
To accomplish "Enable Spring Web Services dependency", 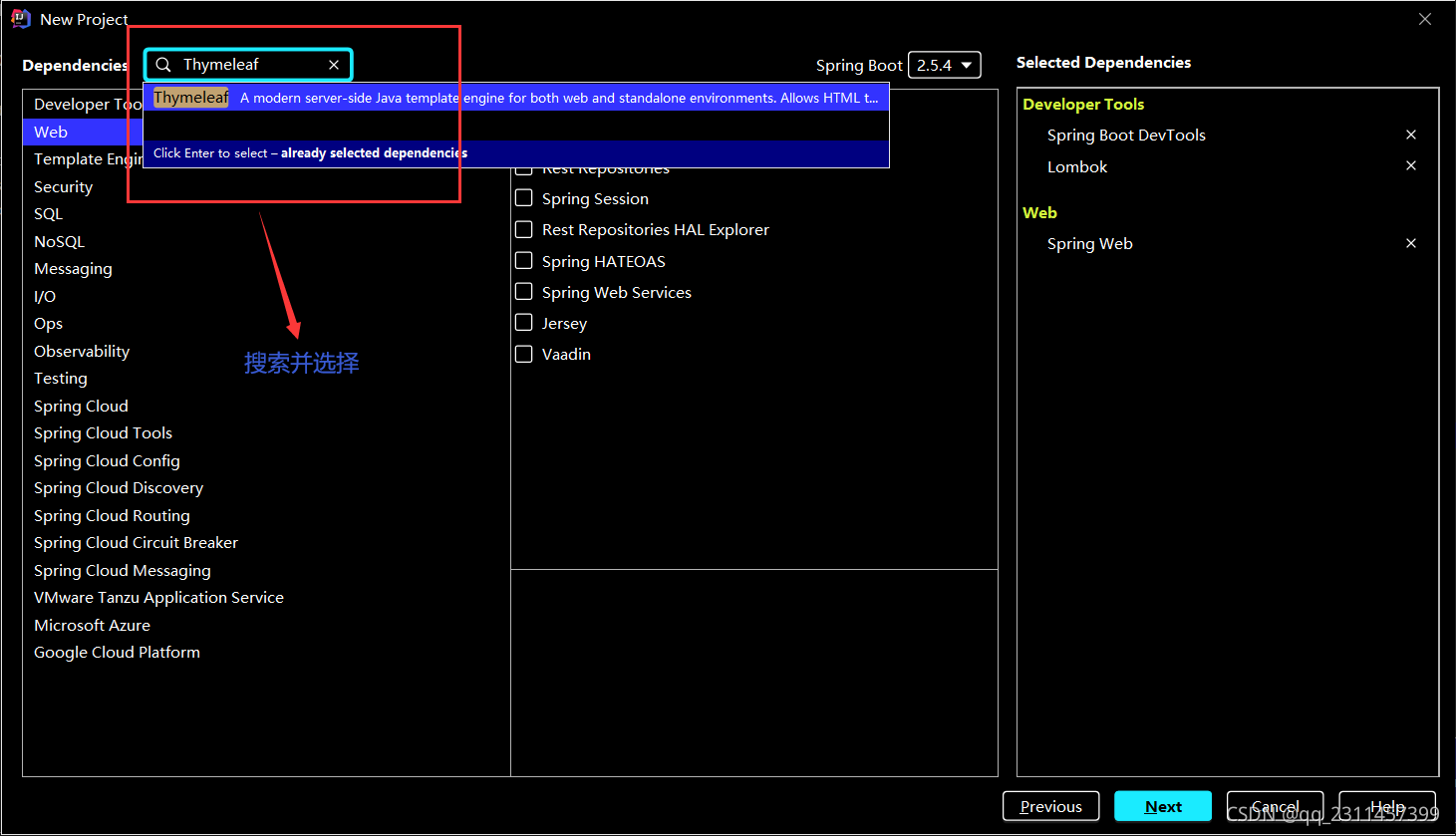I will click(x=523, y=292).
